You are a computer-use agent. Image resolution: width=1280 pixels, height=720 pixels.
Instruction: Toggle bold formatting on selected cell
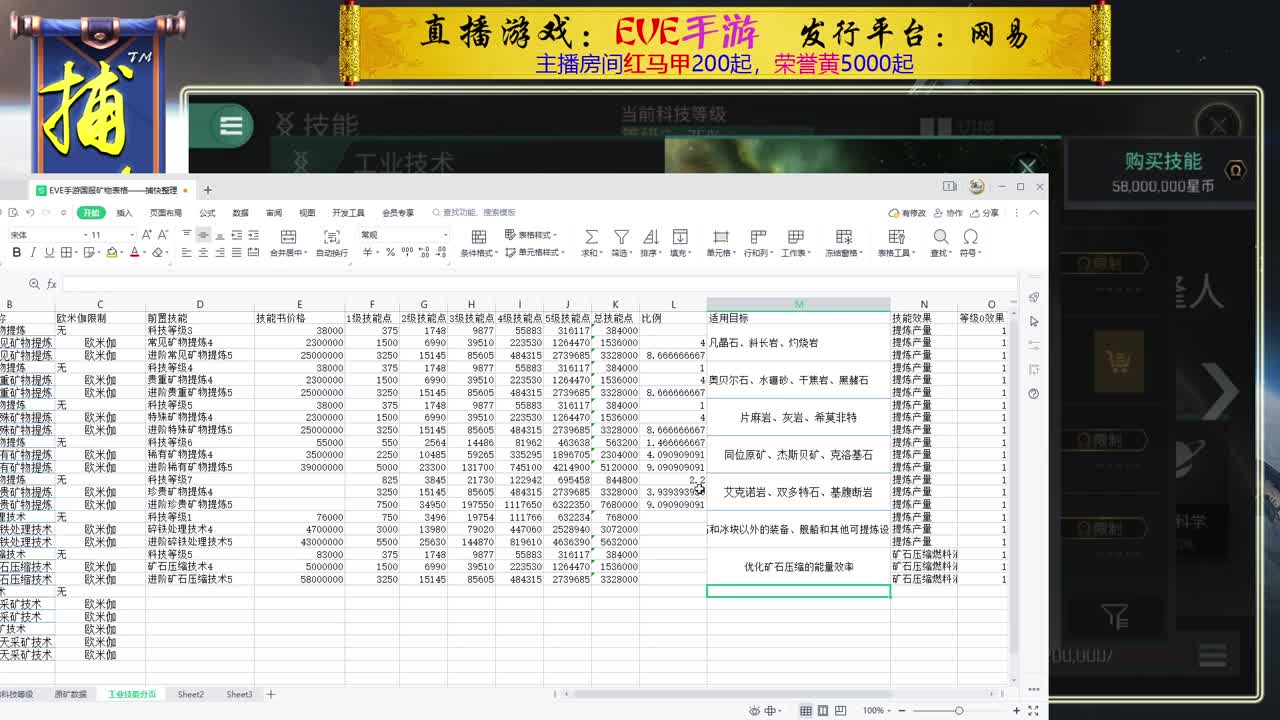[17, 251]
